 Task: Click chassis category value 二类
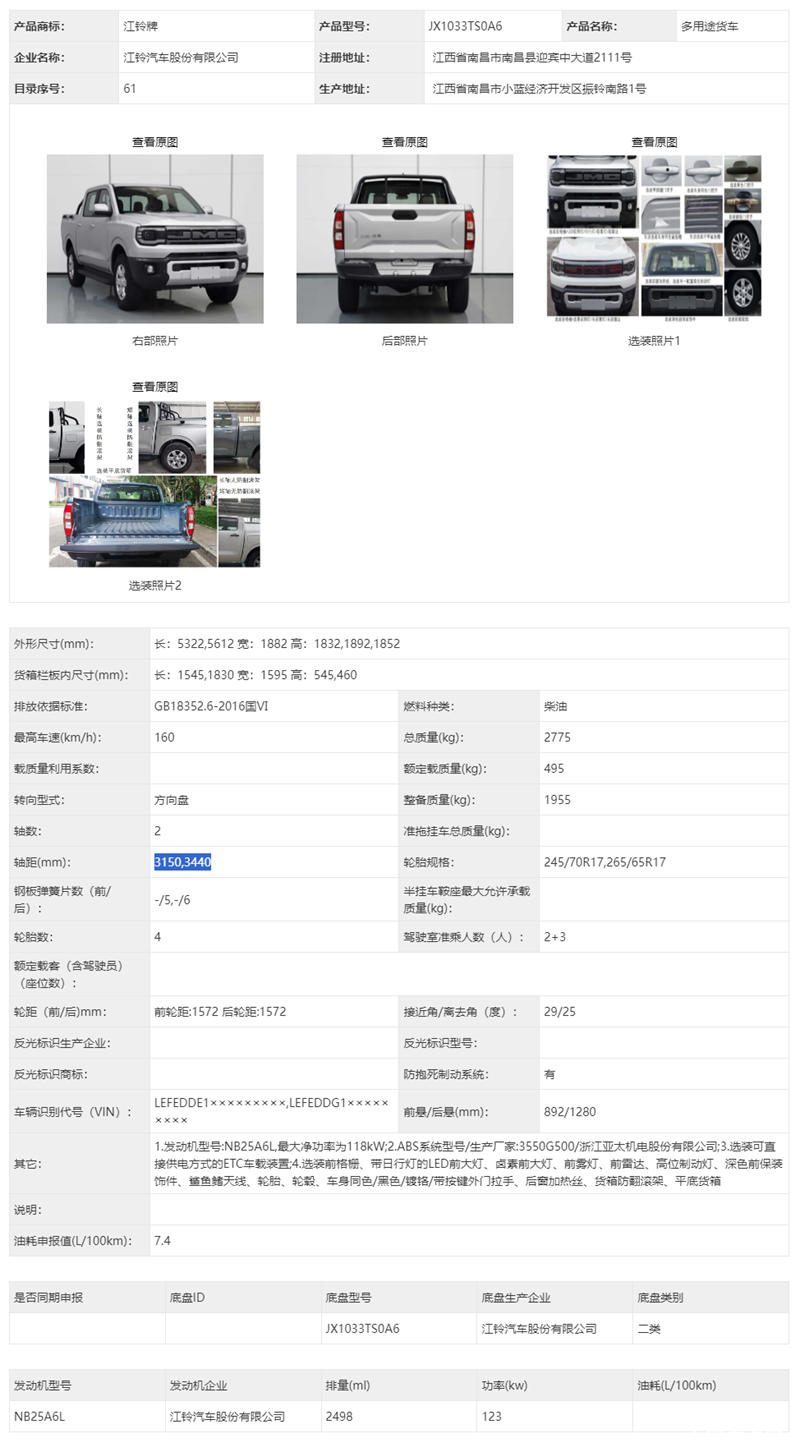pyautogui.click(x=649, y=1328)
